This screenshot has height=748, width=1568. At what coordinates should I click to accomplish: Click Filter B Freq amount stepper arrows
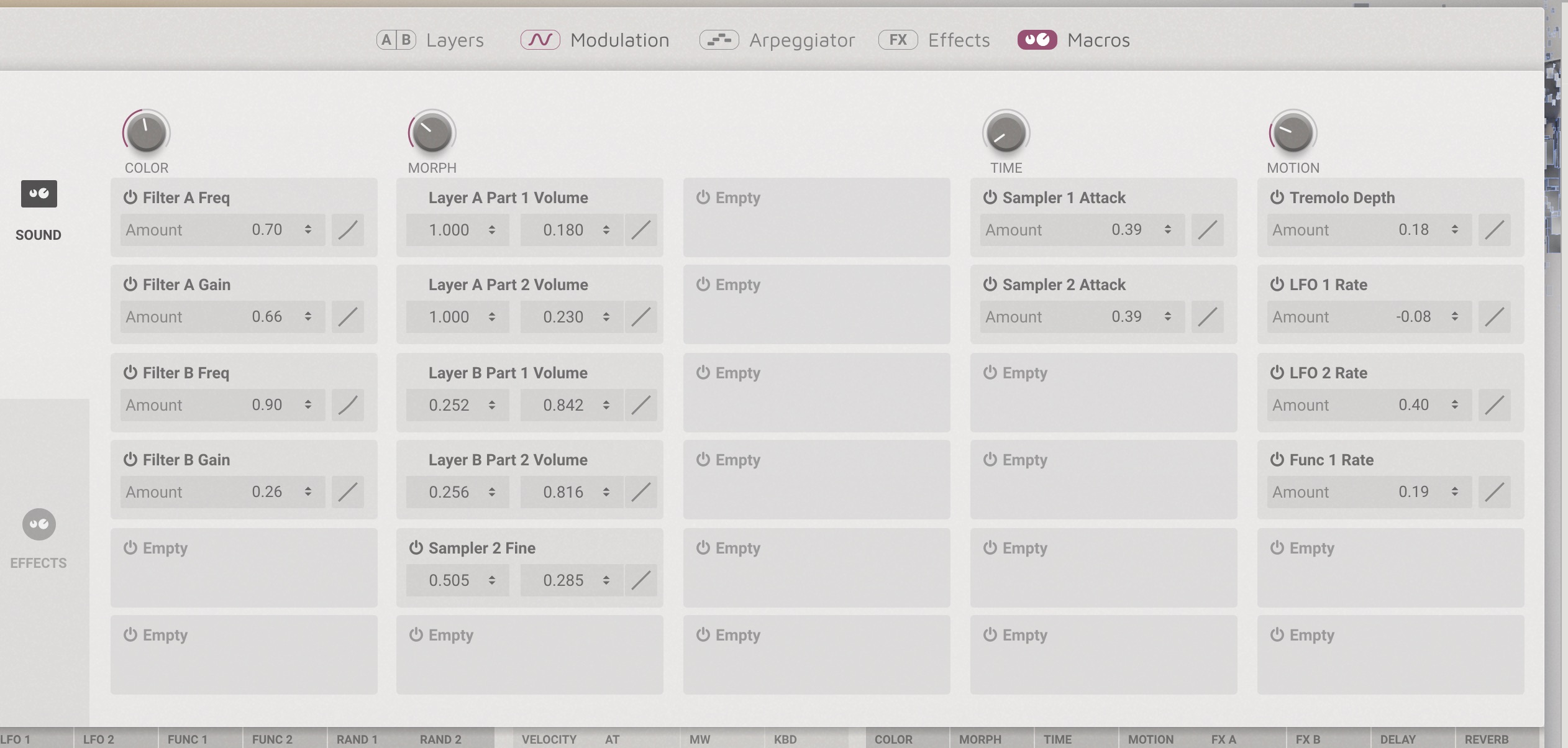308,405
